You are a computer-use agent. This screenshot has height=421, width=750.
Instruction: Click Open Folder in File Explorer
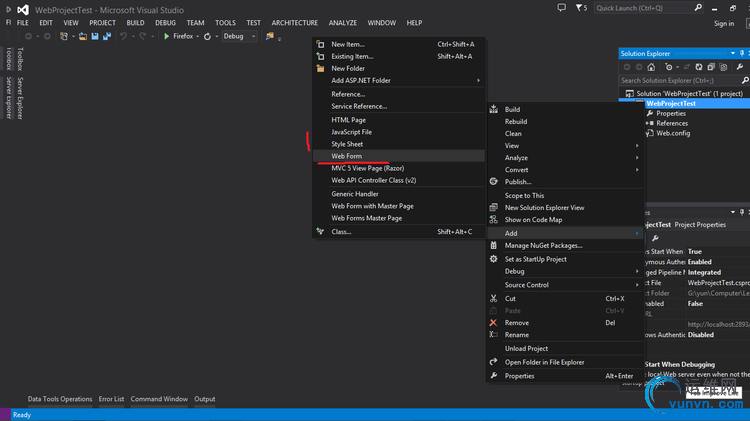pyautogui.click(x=565, y=362)
